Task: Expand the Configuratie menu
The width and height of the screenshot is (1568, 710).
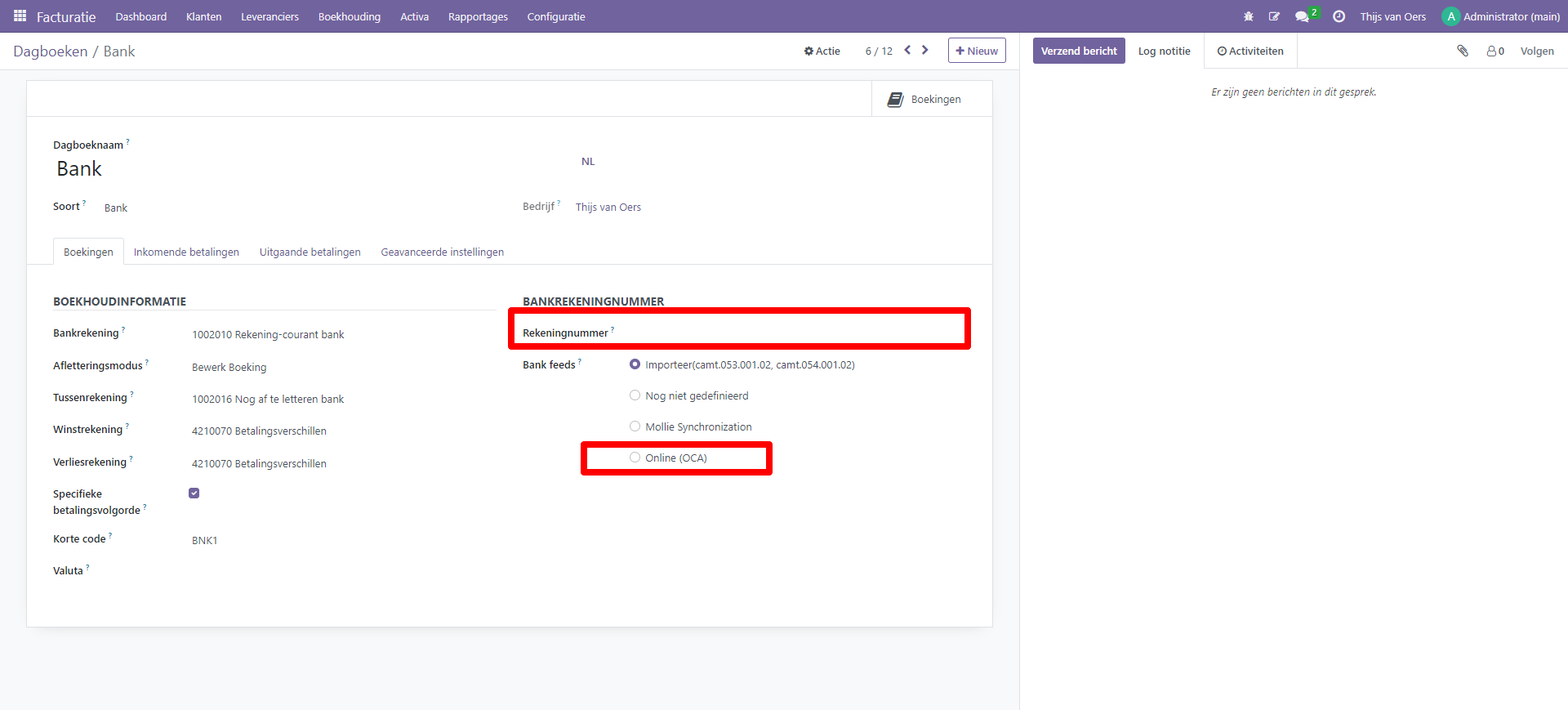Action: click(555, 16)
